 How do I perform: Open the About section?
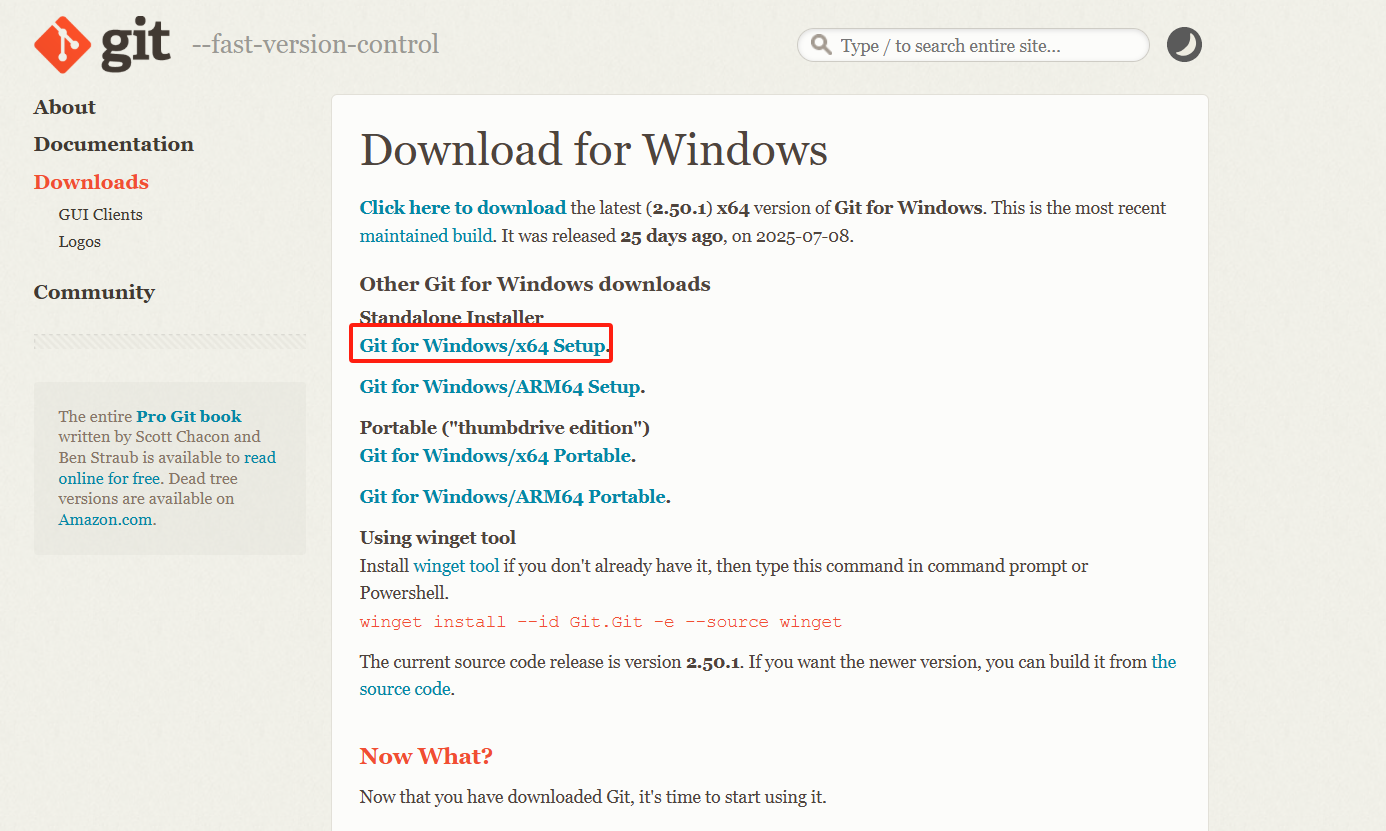coord(65,107)
